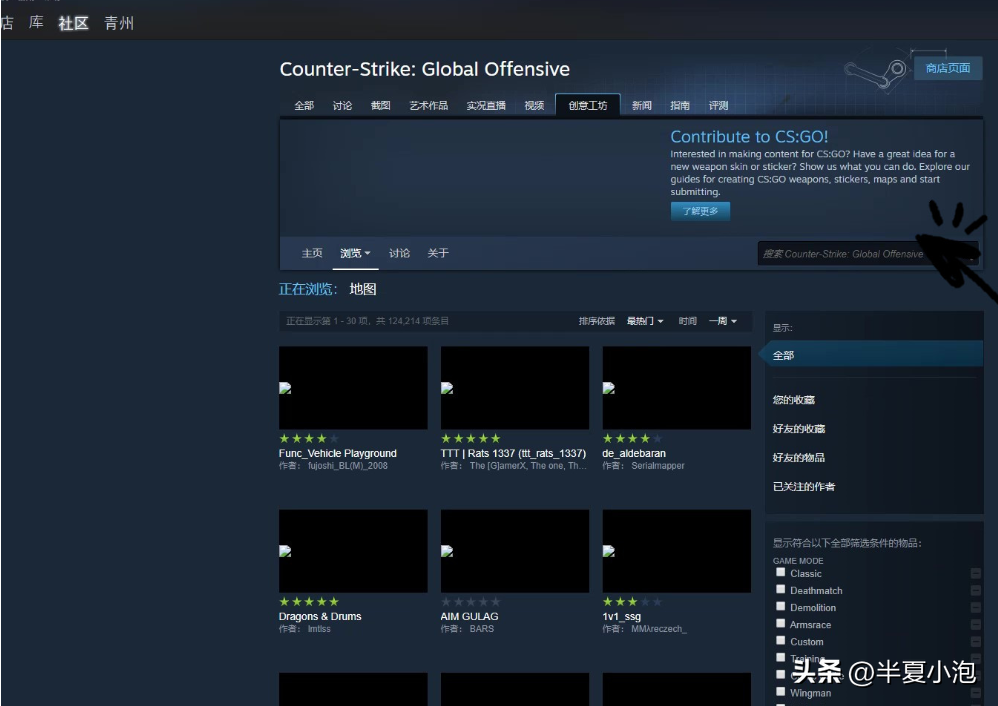Screen dimensions: 998x706
Task: Open the de_aldebaran map thumbnail
Action: pyautogui.click(x=677, y=388)
